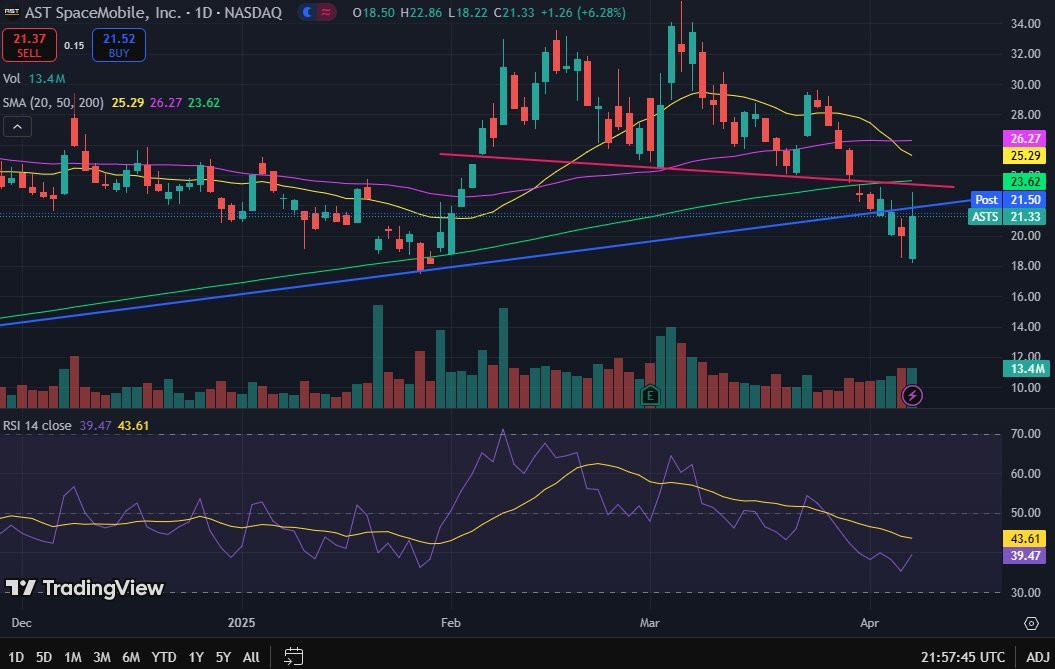Click the Mar label on time axis

point(649,623)
